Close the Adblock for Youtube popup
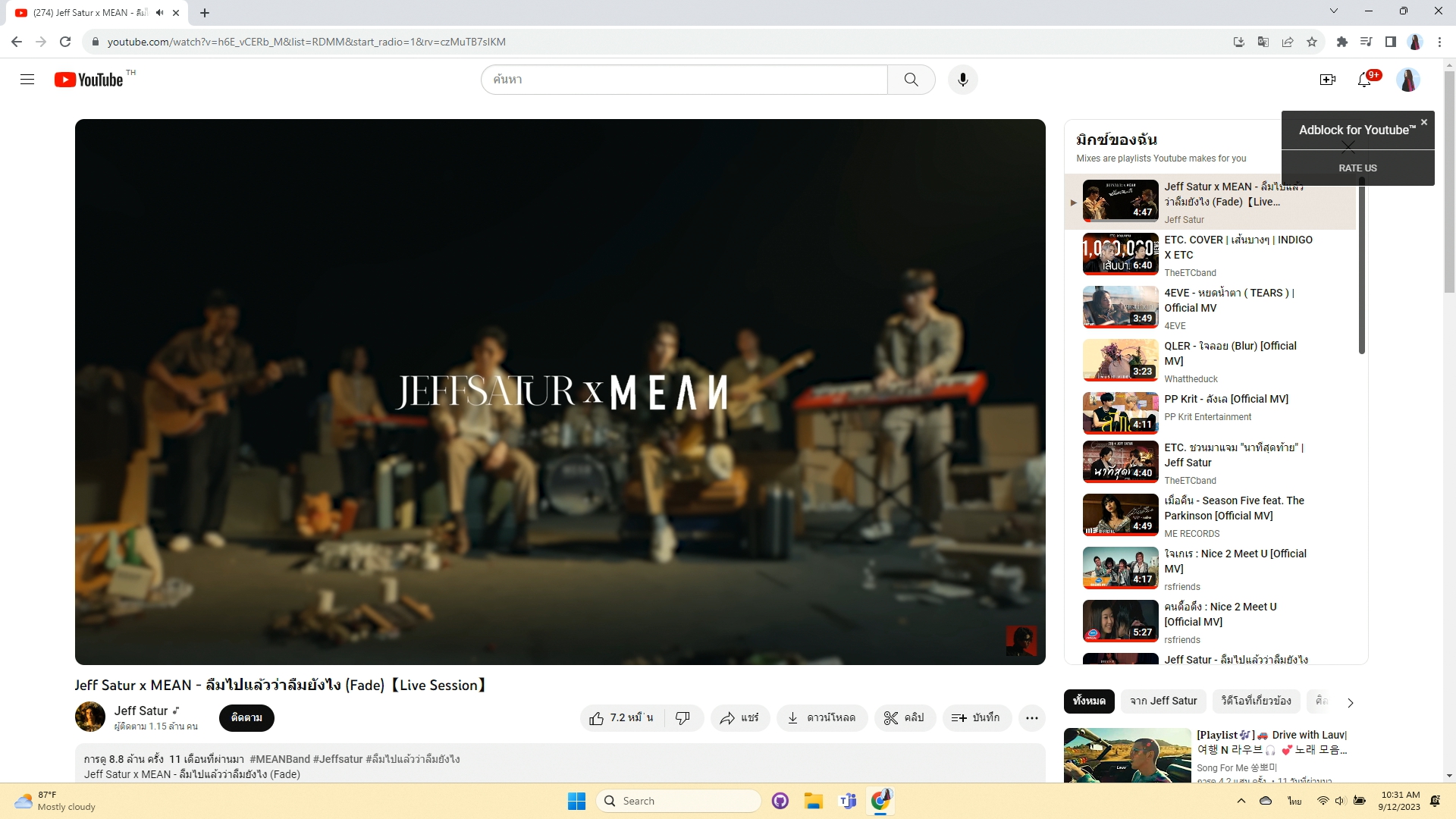Viewport: 1456px width, 819px height. click(x=1424, y=122)
